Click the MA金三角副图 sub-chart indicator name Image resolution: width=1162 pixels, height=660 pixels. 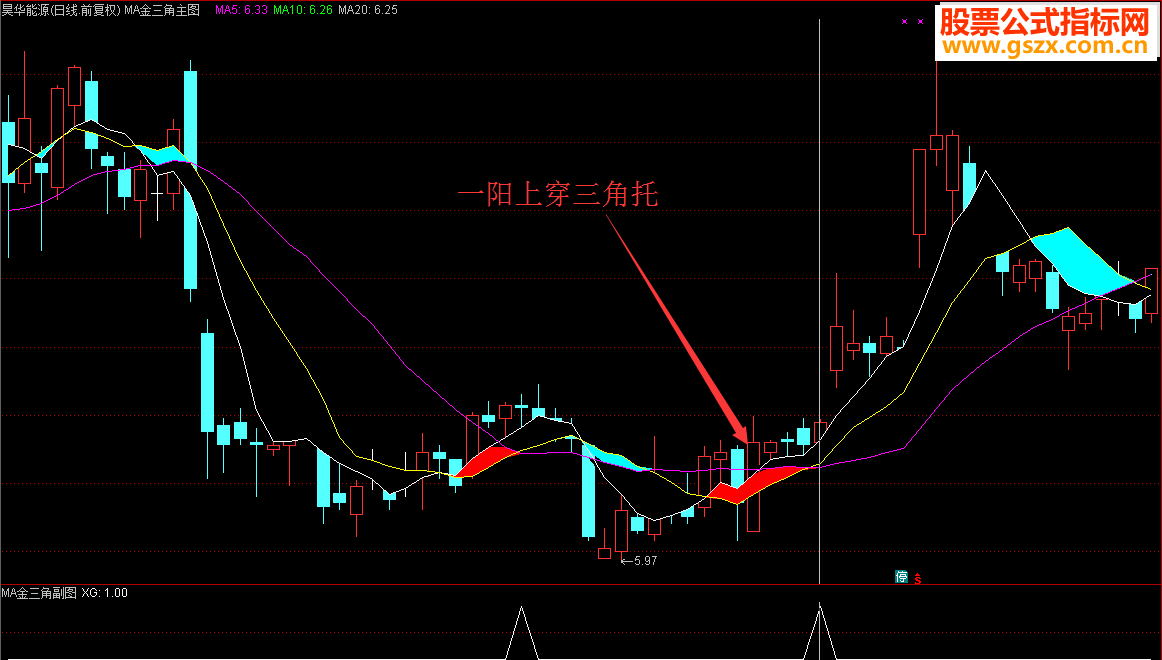(x=39, y=593)
